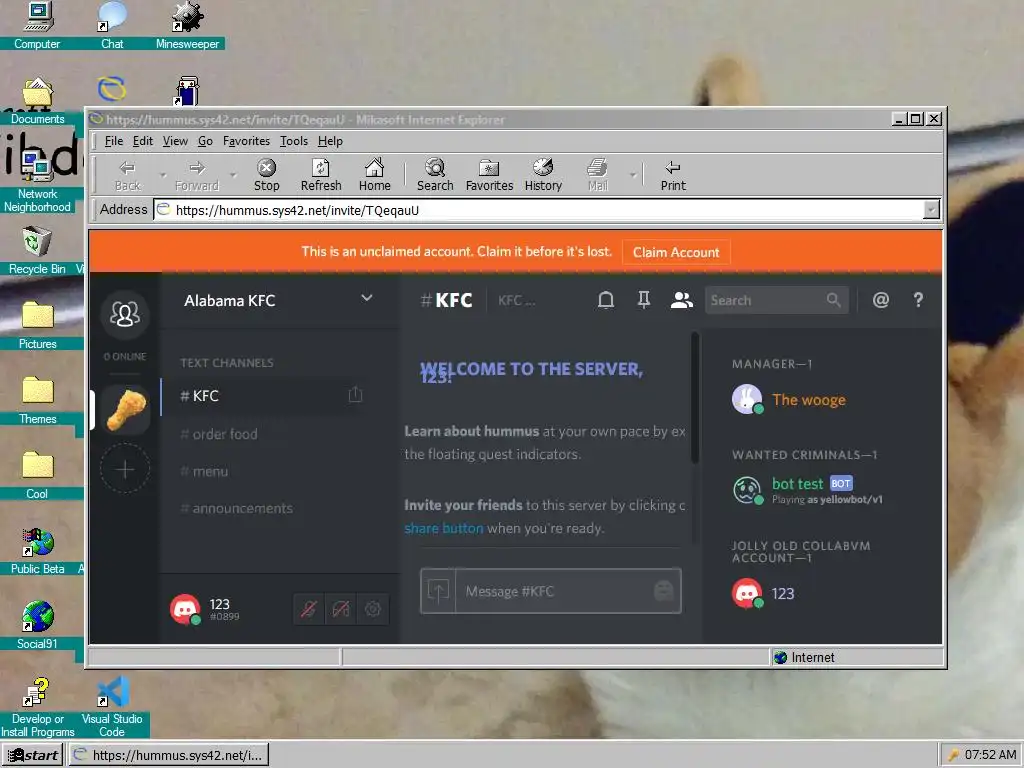Open user settings gear icon
Image resolution: width=1024 pixels, height=768 pixels.
373,609
